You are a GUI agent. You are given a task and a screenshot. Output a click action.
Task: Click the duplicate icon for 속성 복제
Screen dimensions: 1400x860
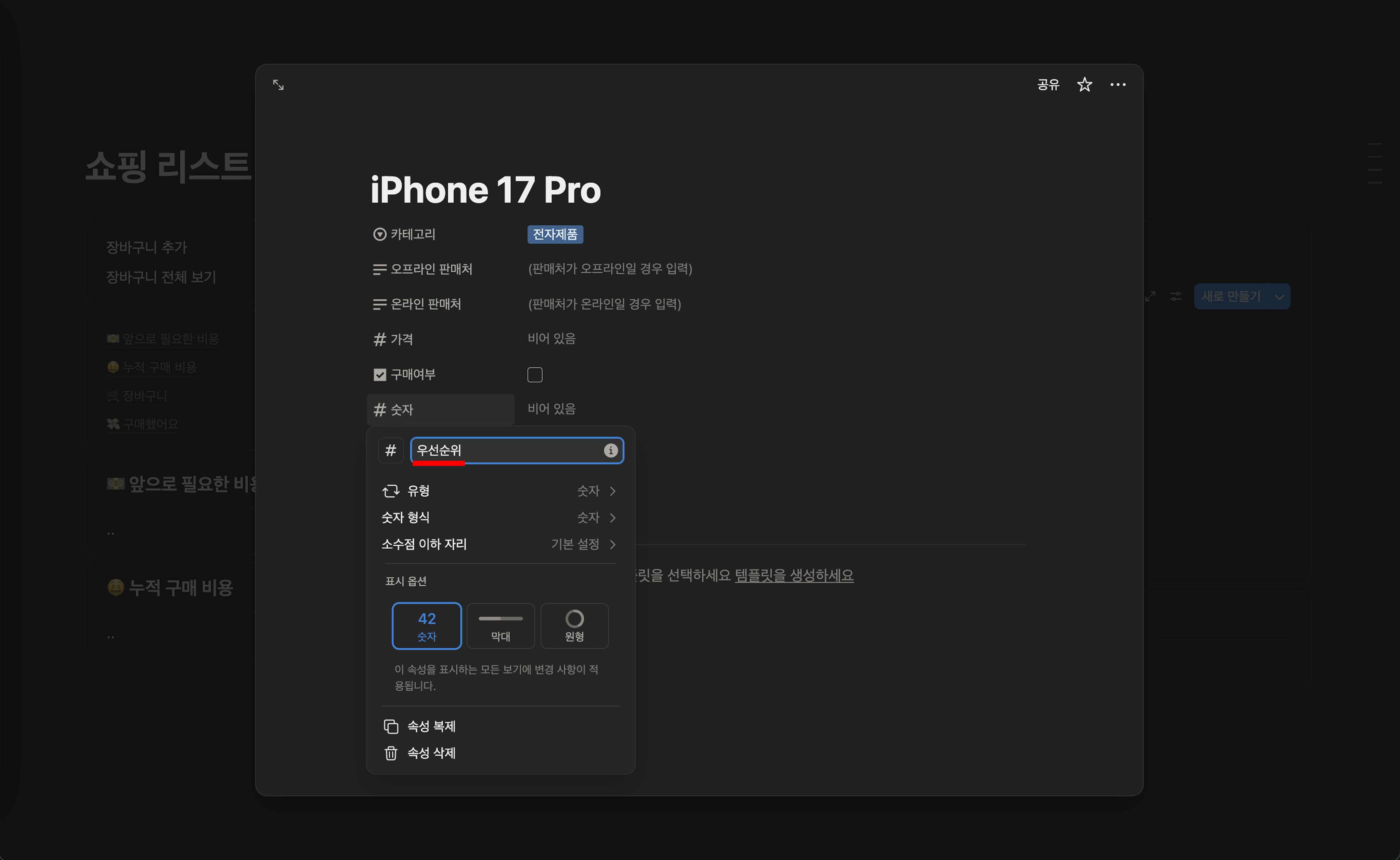pyautogui.click(x=391, y=726)
